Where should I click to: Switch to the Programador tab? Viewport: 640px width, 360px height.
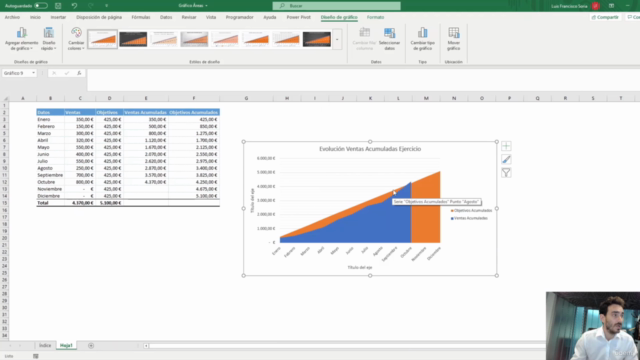pos(240,17)
